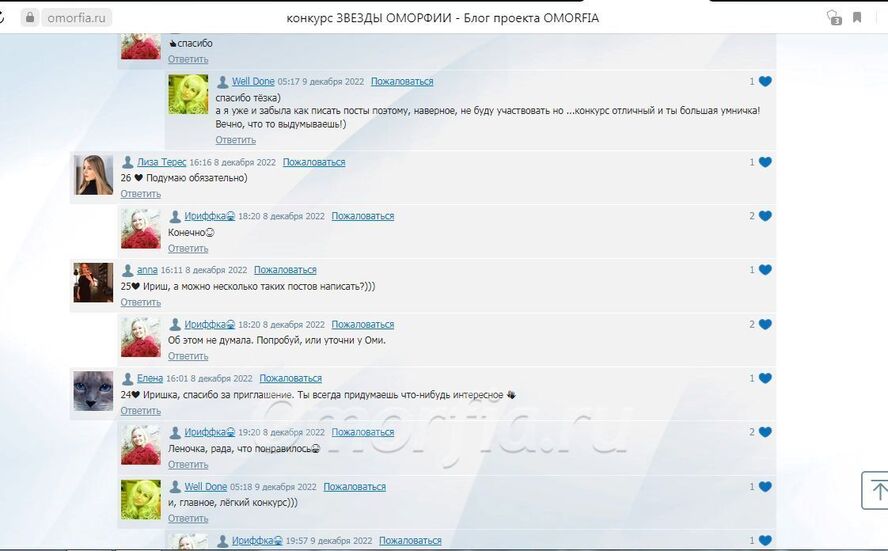Reply to Елена's comment with Ответить
Image resolution: width=888 pixels, height=551 pixels.
[x=140, y=411]
